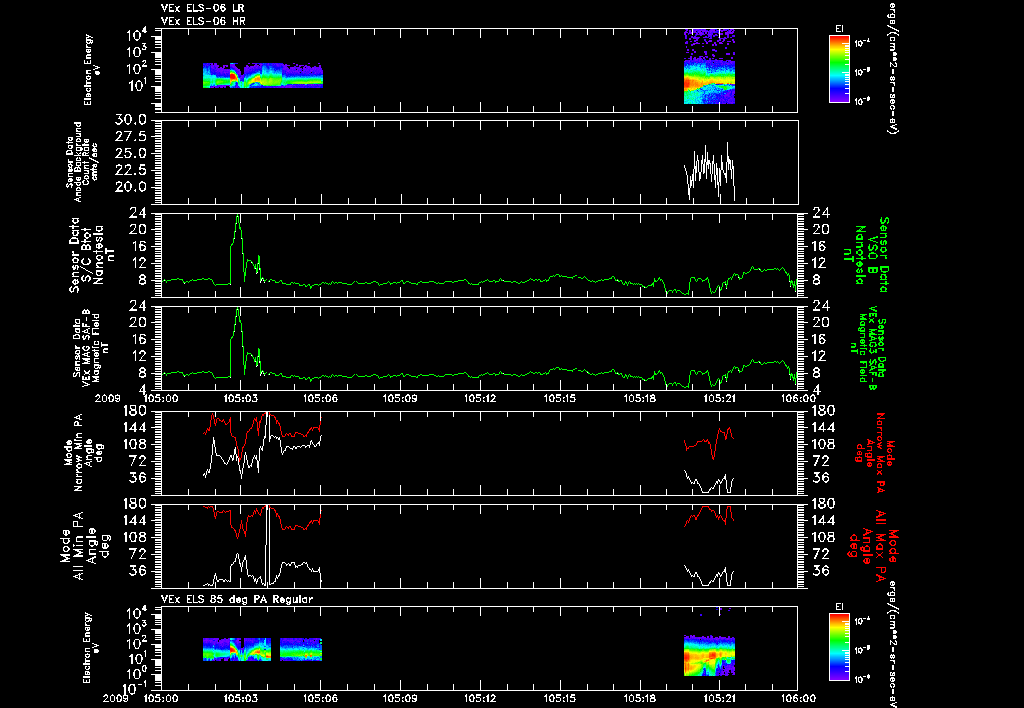1024x708 pixels.
Task: Click the VEx ELS-06 LR title label
Action: click(202, 8)
